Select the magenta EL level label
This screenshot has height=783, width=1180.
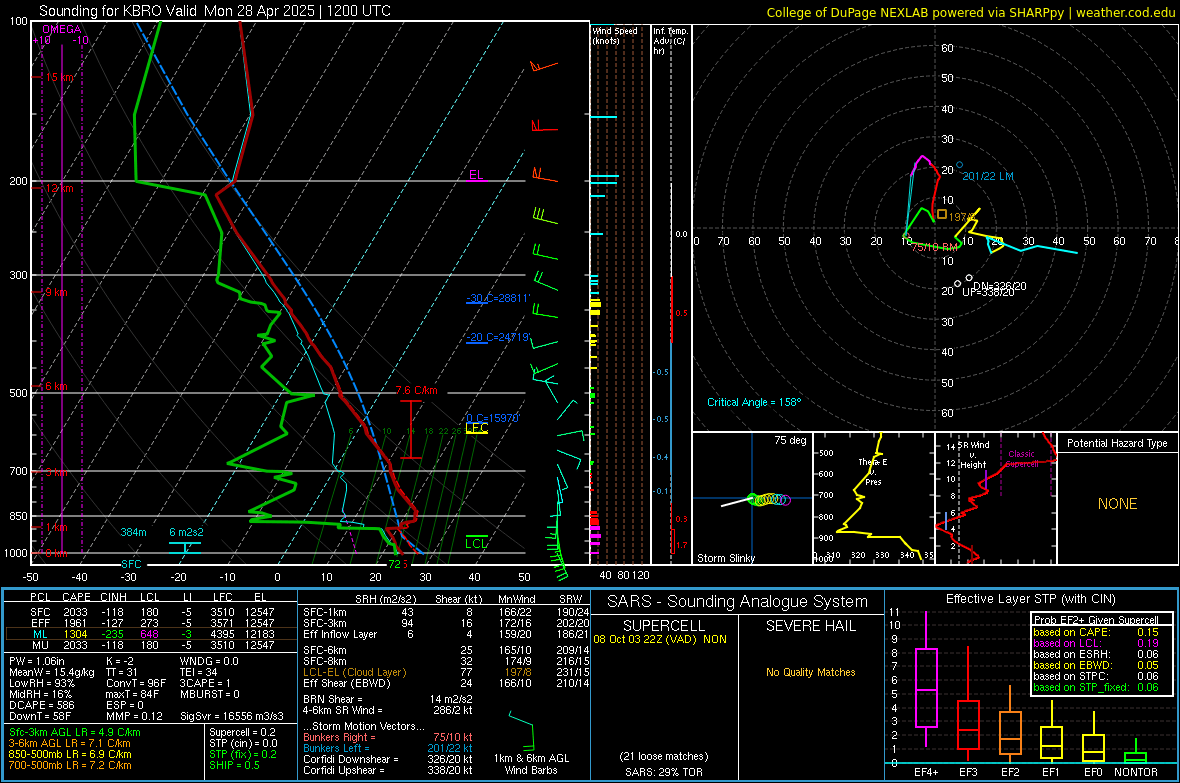pos(476,175)
